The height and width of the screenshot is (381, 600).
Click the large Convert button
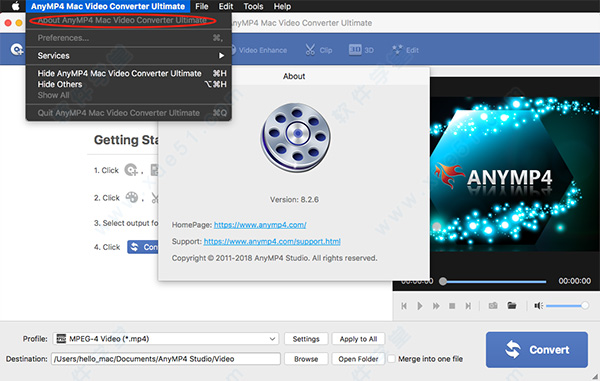tap(536, 350)
